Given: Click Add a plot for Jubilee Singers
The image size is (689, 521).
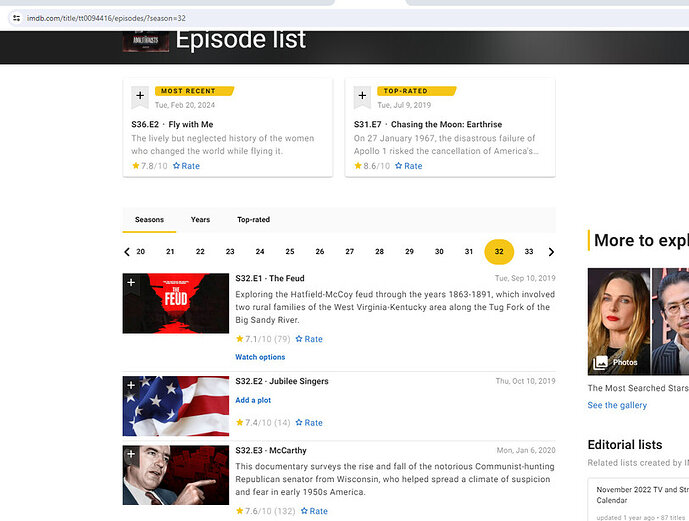Looking at the screenshot, I should click(253, 400).
